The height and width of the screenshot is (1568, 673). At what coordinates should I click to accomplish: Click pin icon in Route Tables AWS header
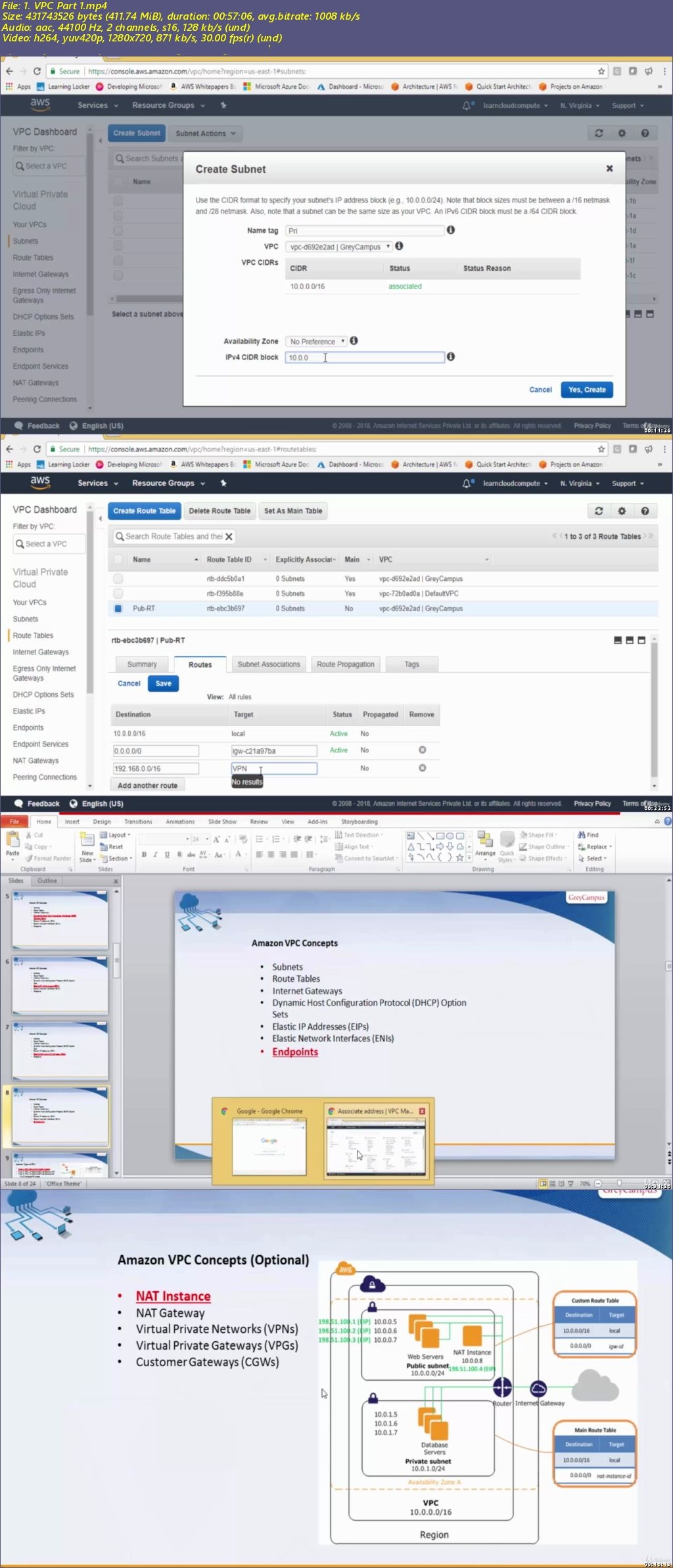[223, 483]
